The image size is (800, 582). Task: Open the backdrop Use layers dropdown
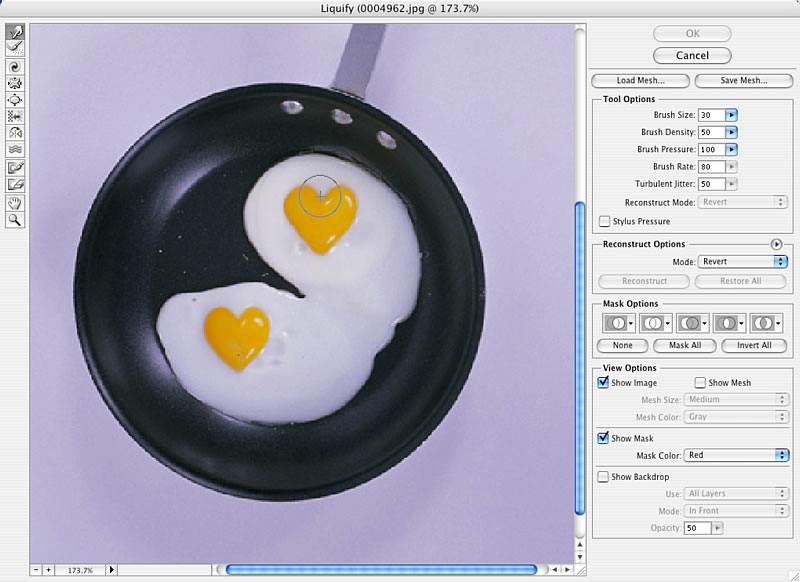coord(736,493)
